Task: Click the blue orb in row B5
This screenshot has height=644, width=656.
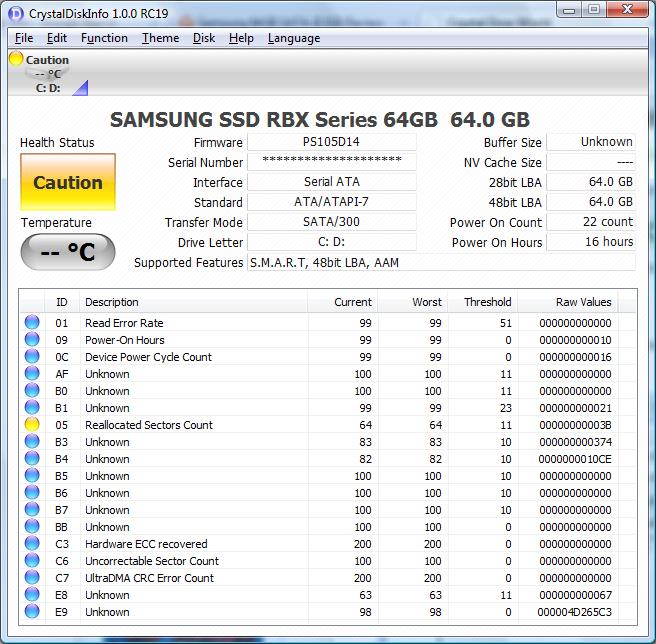Action: tap(32, 475)
